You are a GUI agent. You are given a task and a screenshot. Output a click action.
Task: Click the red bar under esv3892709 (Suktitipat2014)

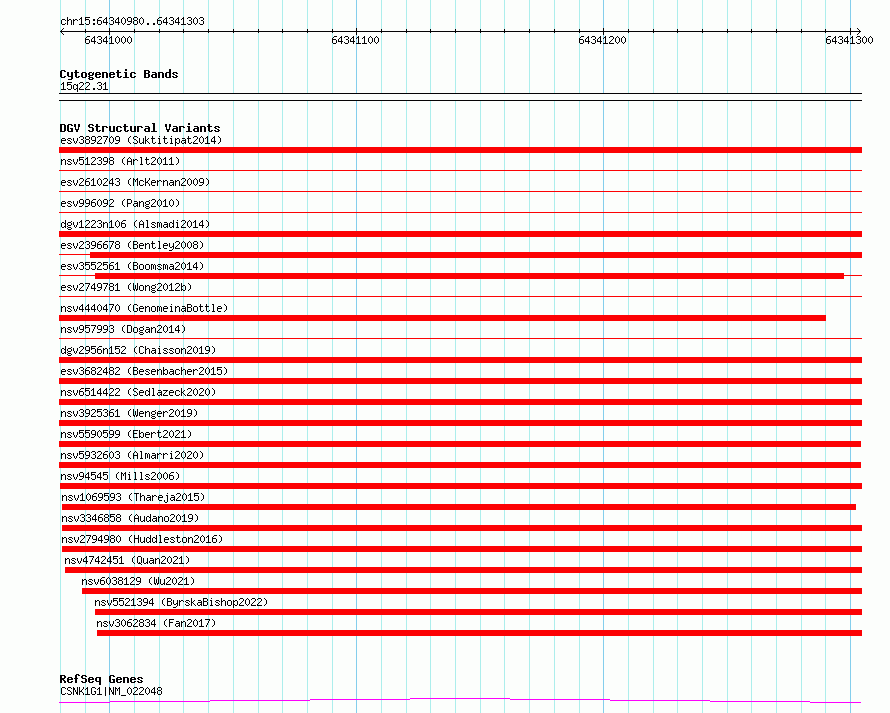(460, 150)
